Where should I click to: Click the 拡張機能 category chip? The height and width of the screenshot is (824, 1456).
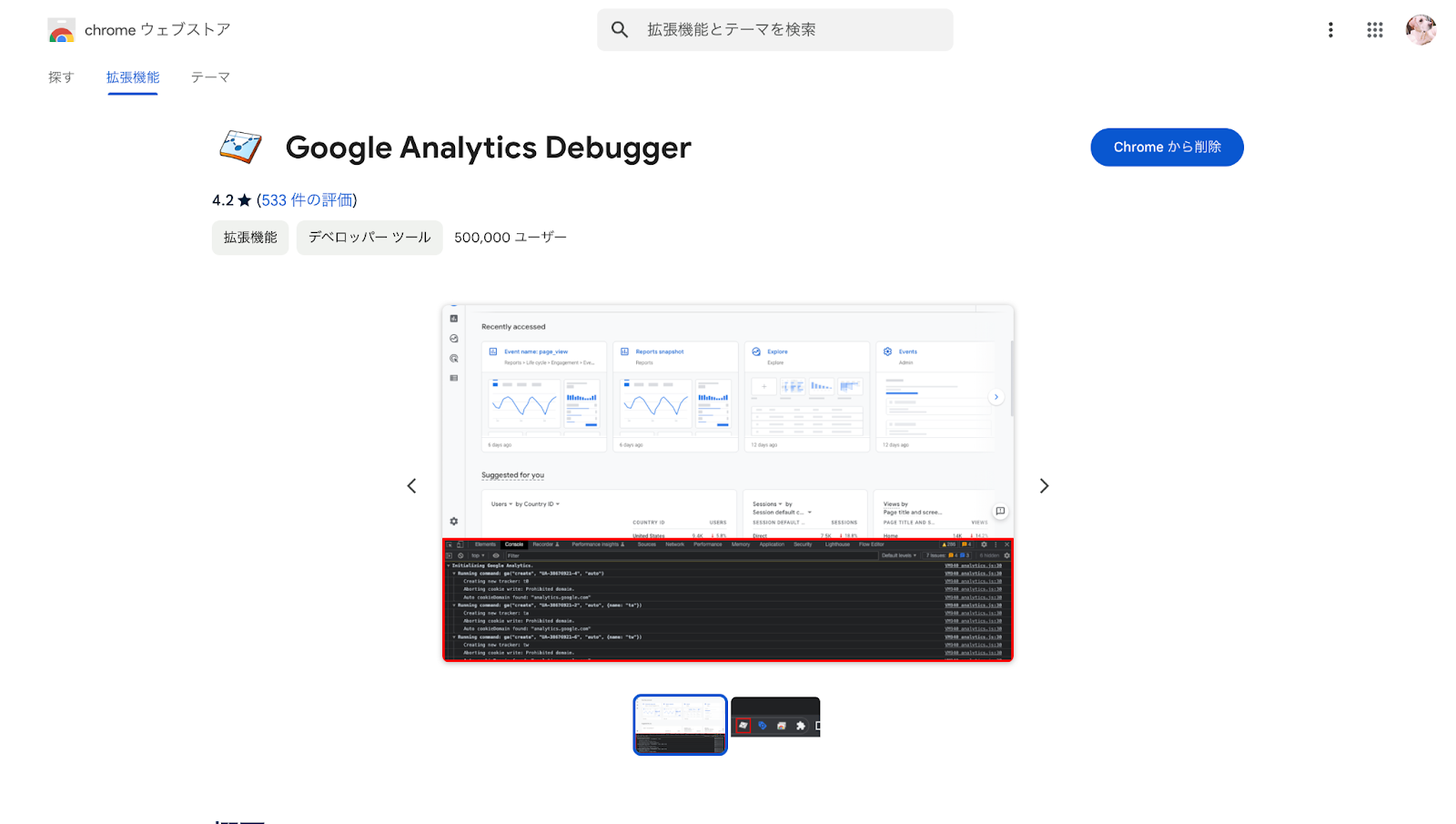pos(250,238)
